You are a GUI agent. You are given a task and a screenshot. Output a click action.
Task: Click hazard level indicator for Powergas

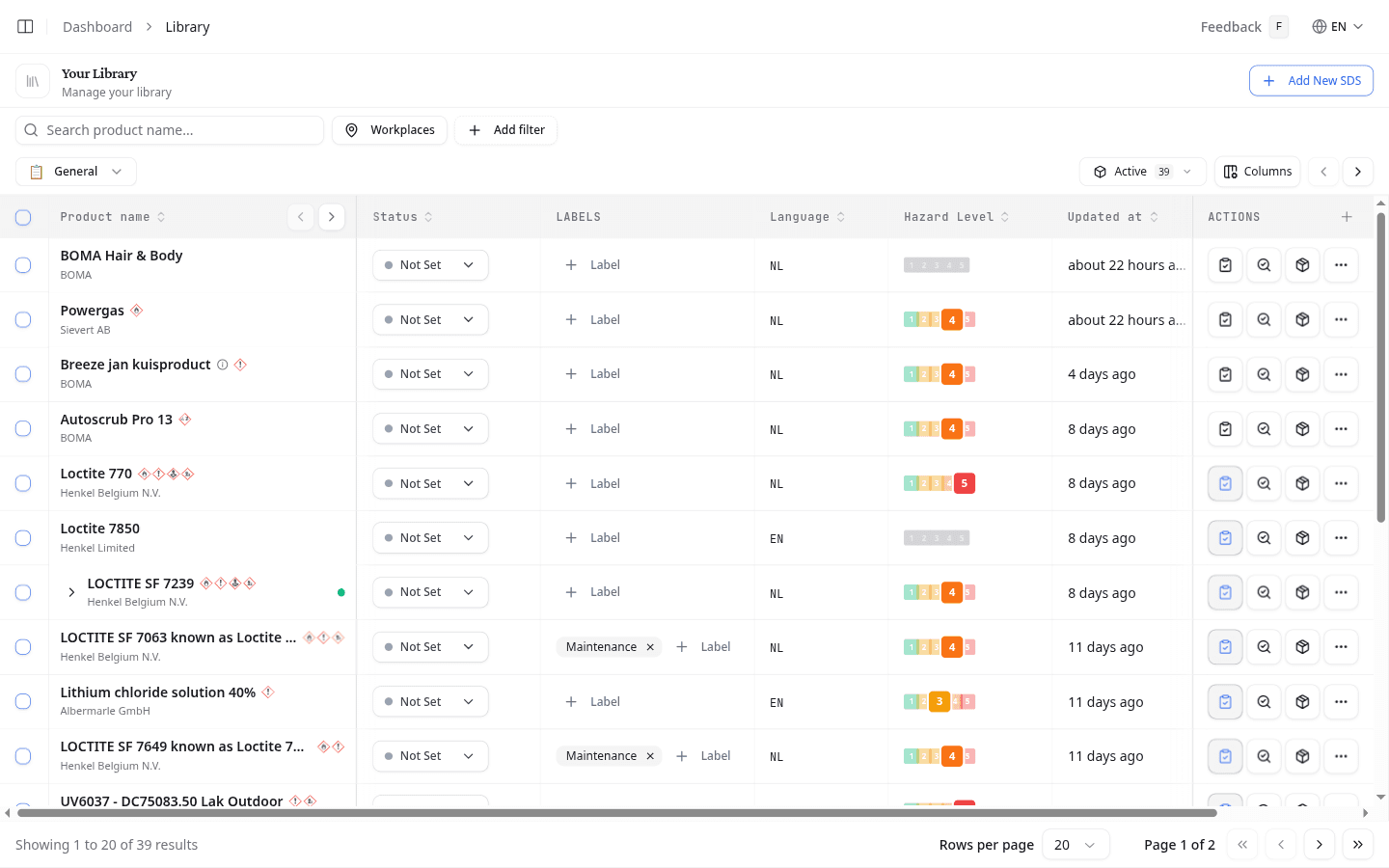coord(940,319)
